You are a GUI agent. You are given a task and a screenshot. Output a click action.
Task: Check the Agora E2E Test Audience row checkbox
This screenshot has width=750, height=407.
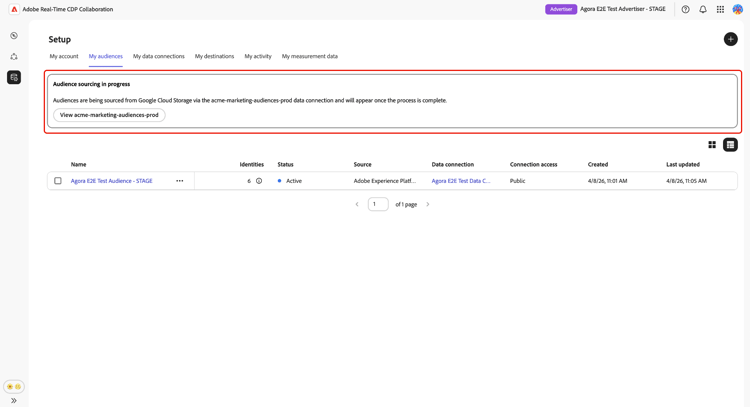[x=58, y=181]
